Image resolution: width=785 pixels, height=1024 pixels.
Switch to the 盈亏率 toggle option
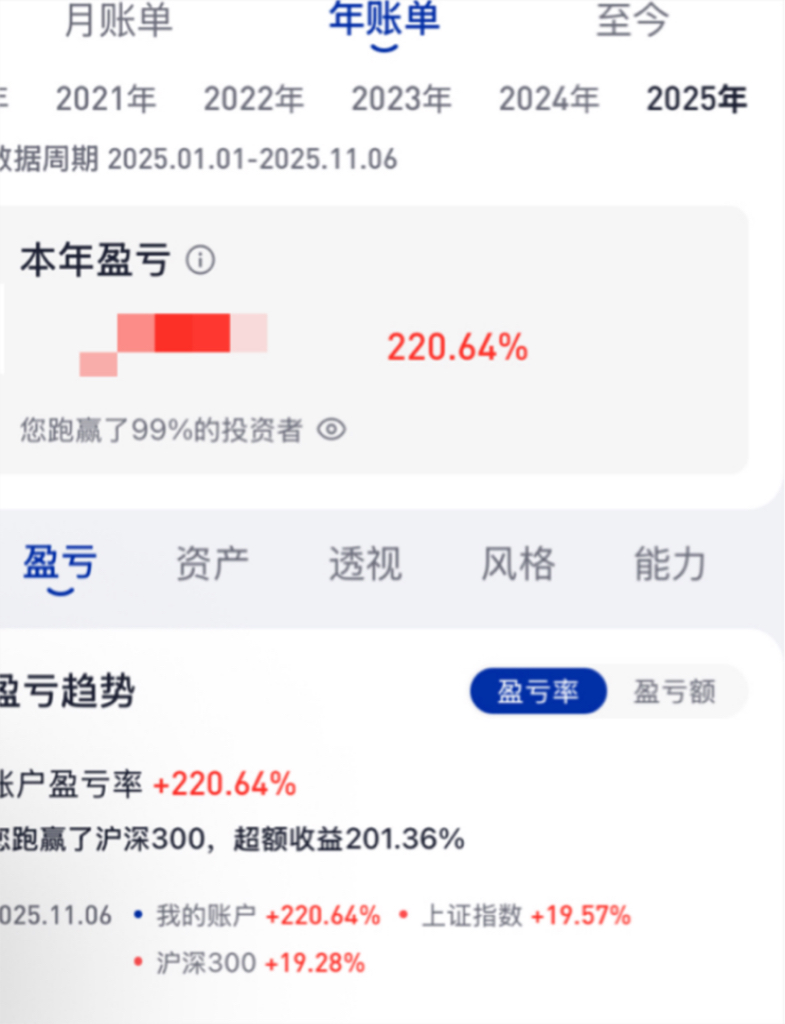click(x=538, y=692)
